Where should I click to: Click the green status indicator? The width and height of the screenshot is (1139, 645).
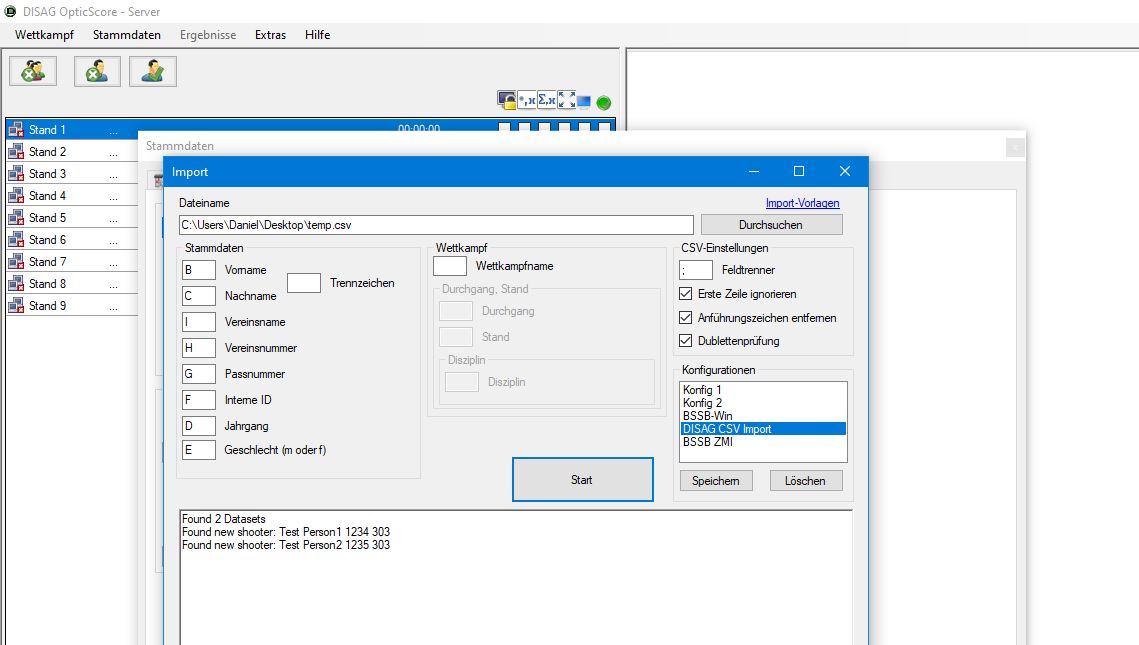(604, 102)
